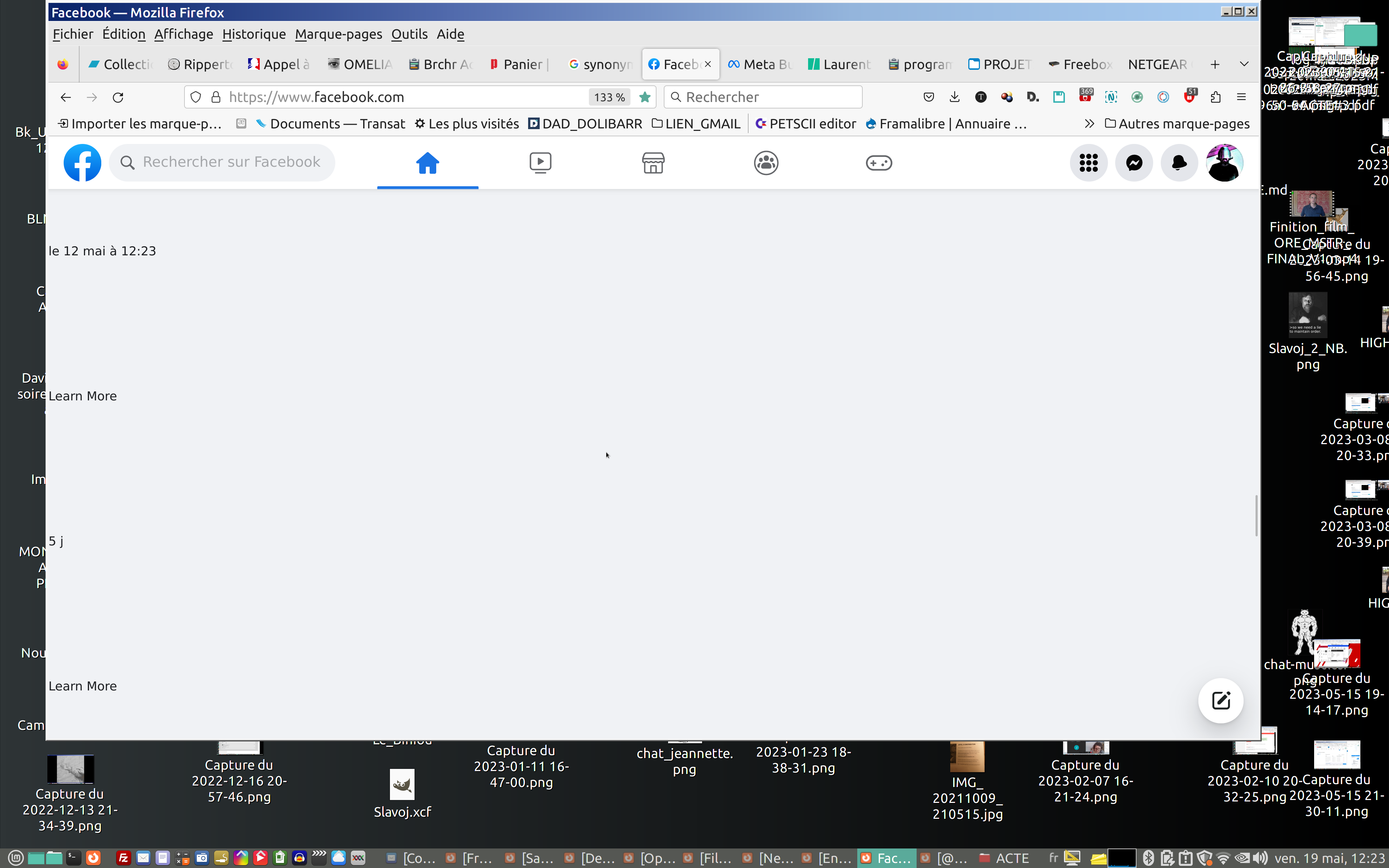Screen dimensions: 1389x868
Task: Show more bookmarks double chevron
Action: click(x=1089, y=124)
